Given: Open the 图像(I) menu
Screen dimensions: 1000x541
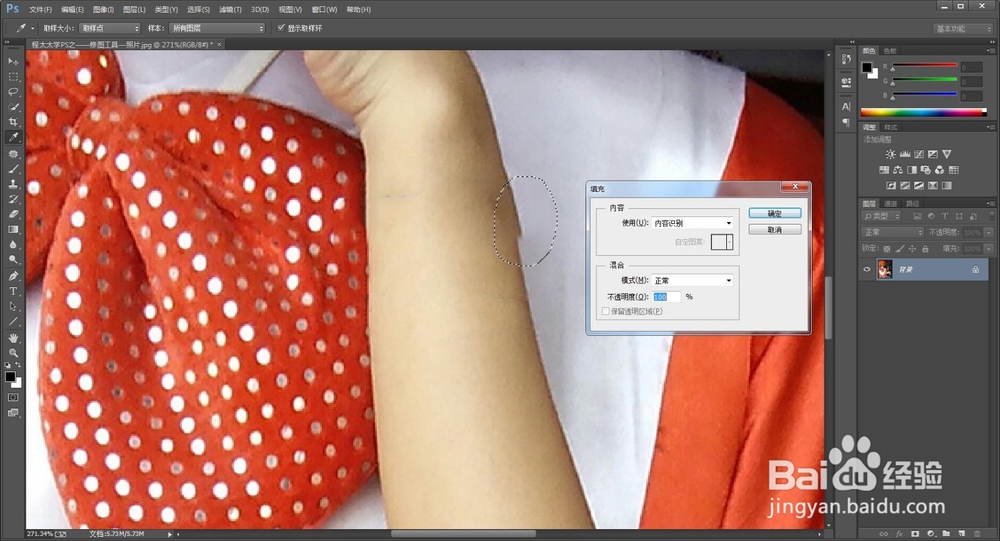Looking at the screenshot, I should click(x=103, y=10).
